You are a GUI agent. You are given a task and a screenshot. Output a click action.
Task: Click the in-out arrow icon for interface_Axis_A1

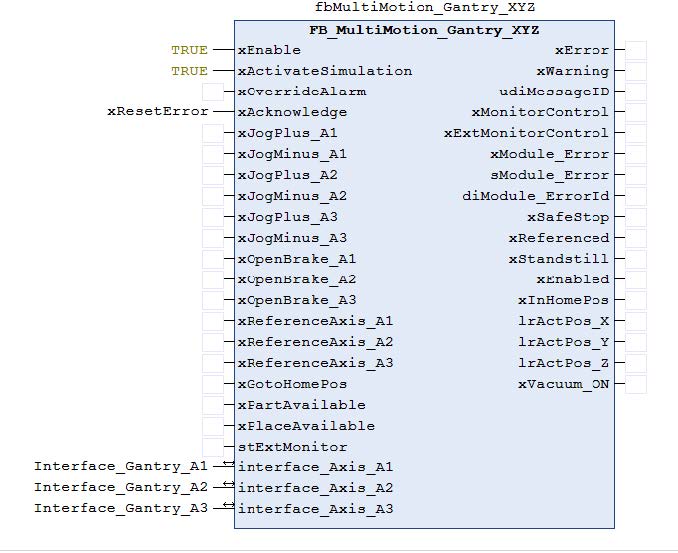228,464
